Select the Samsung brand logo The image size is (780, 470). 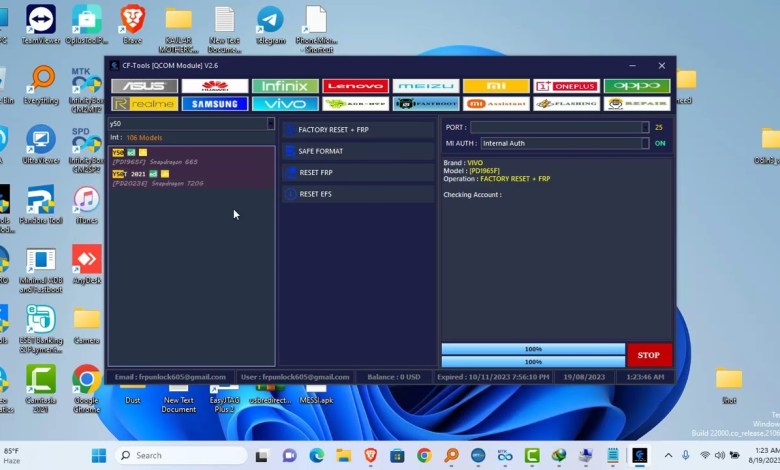coord(214,104)
